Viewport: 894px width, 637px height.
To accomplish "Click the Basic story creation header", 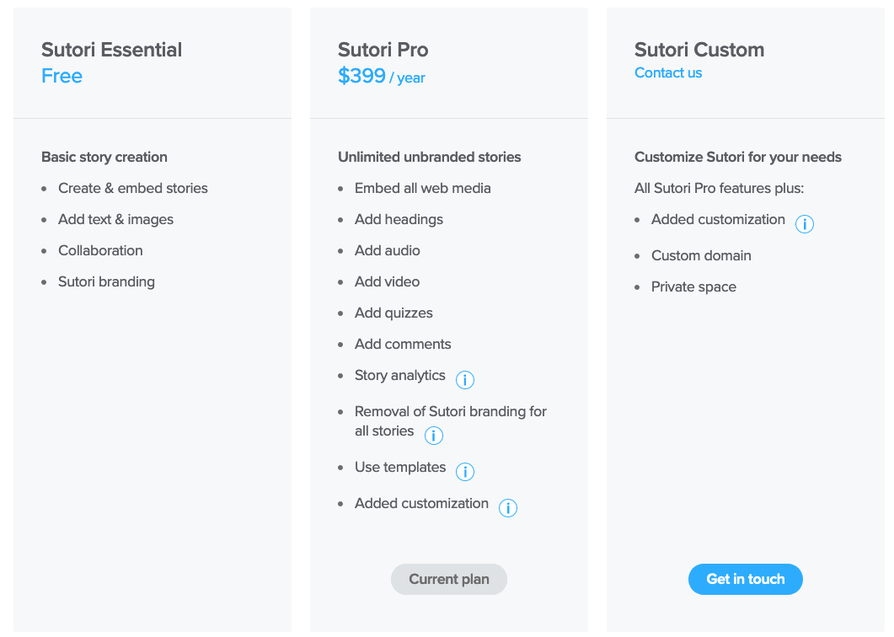I will point(104,157).
